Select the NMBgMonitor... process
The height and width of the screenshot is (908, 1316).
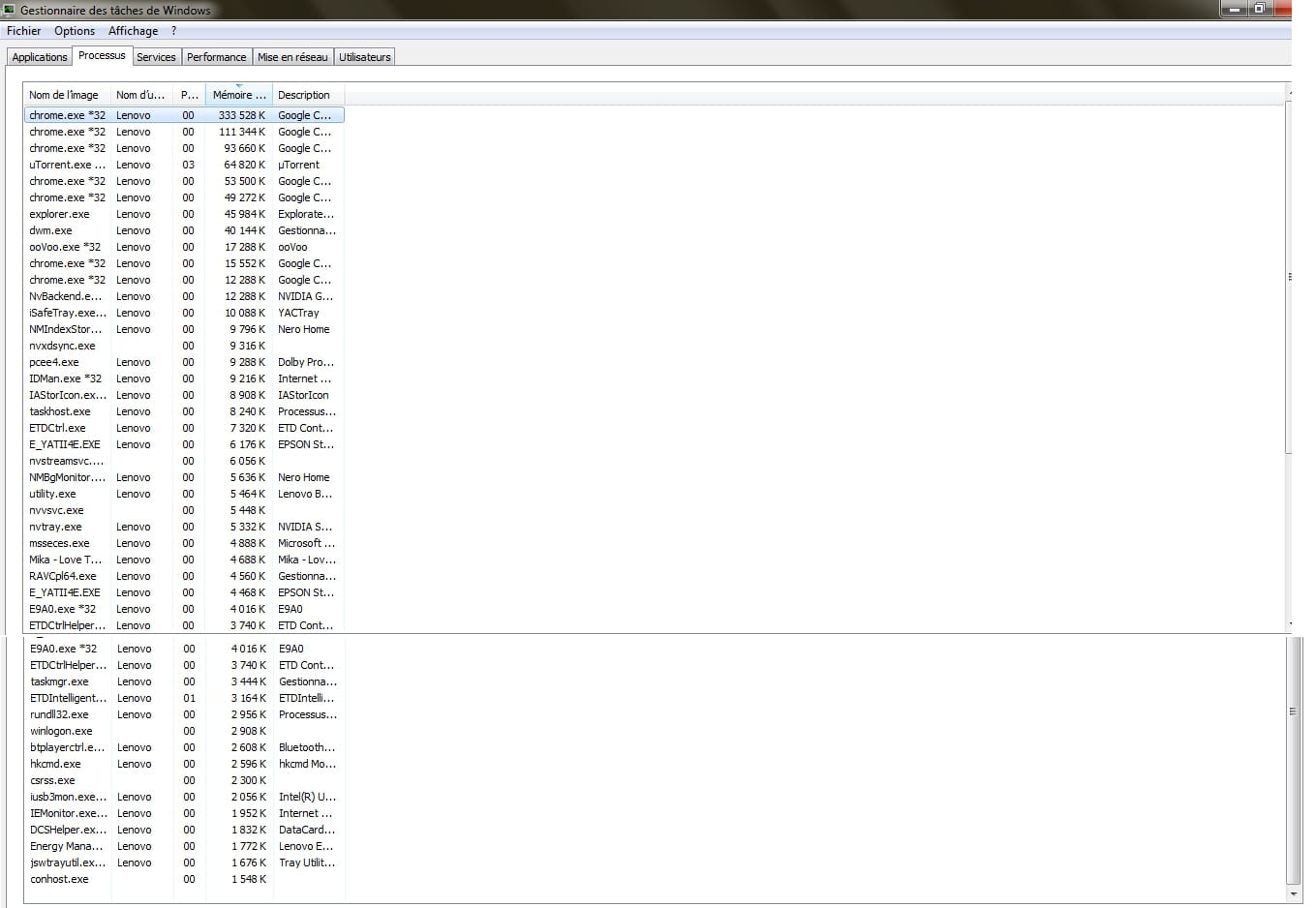[184, 477]
